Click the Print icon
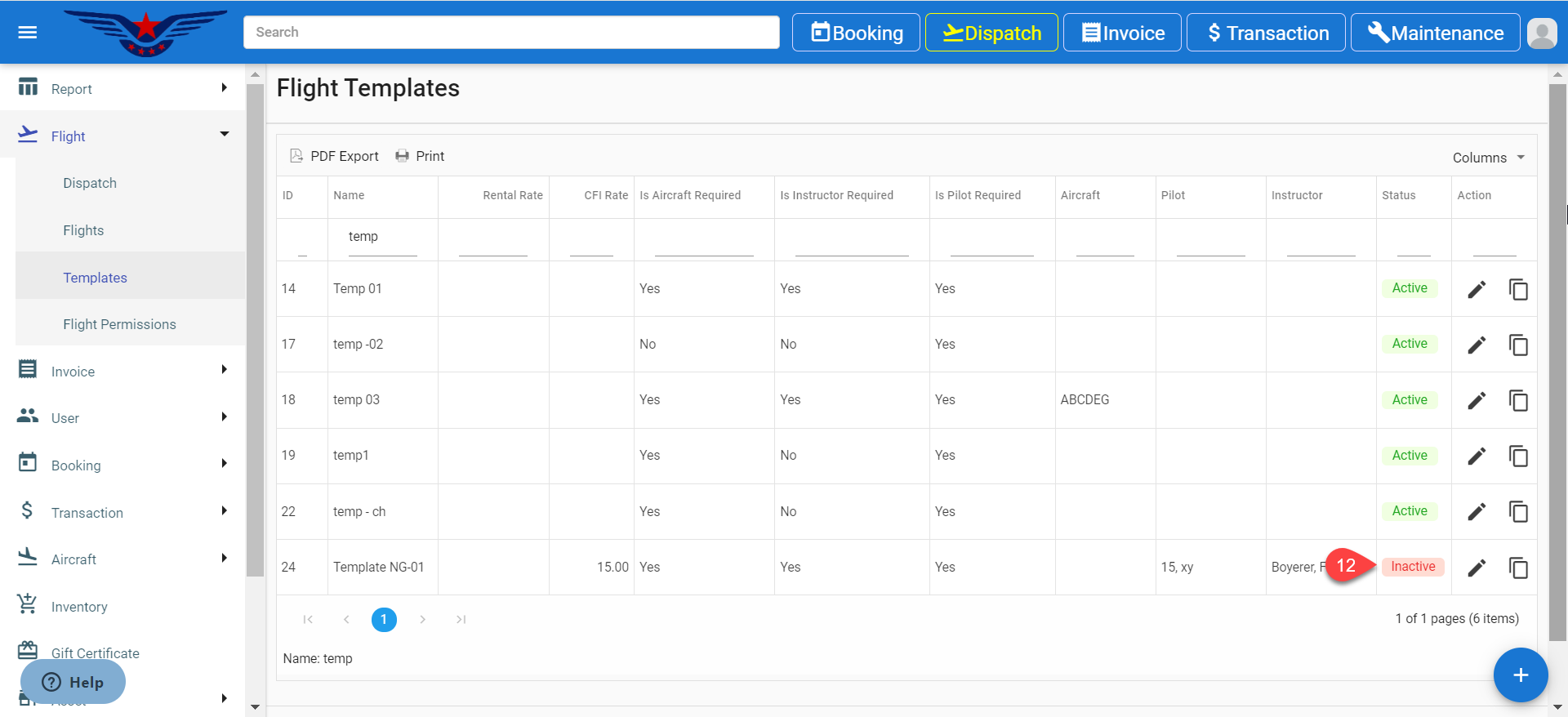 (x=402, y=156)
